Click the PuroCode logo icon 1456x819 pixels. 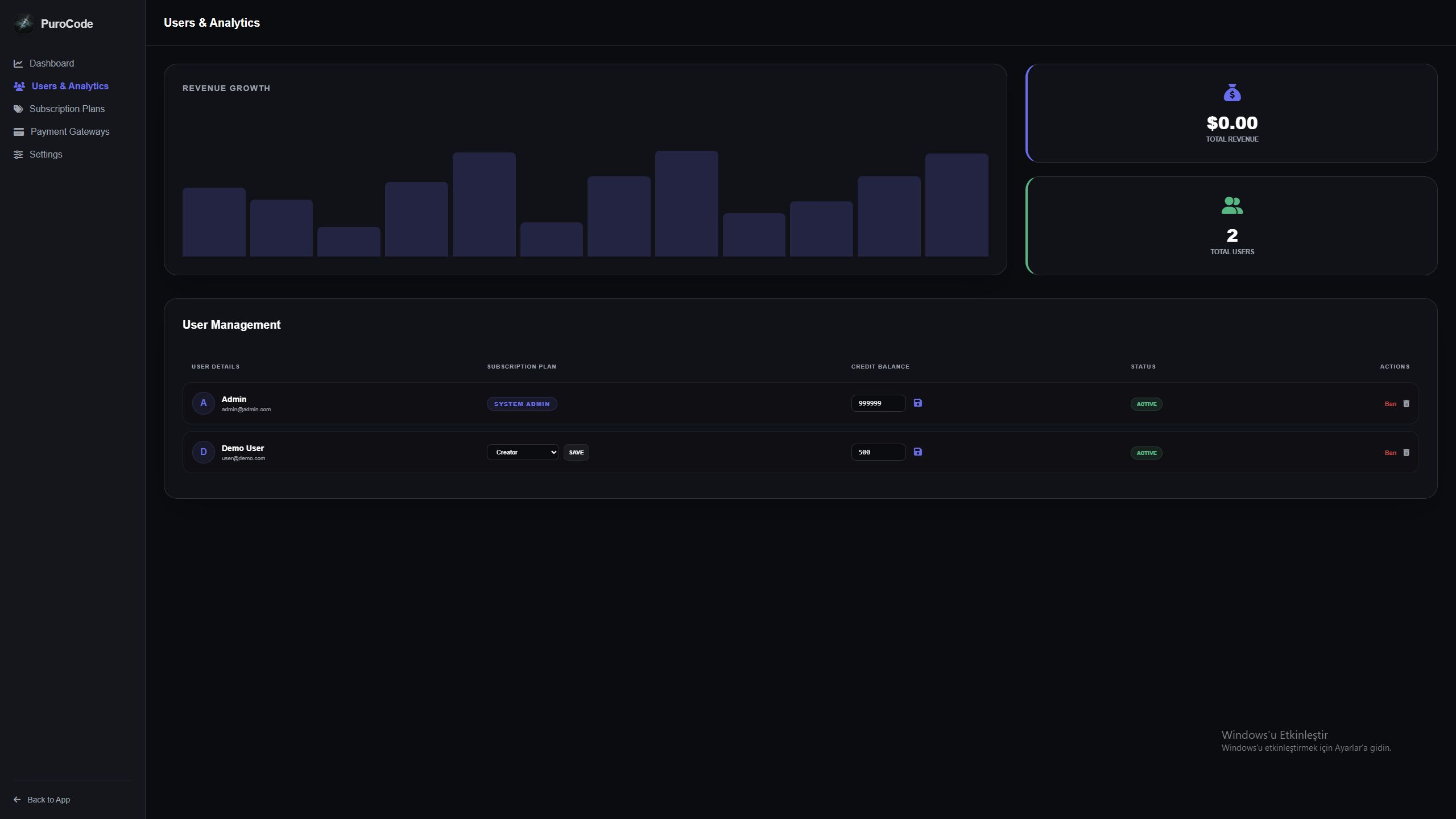(24, 24)
